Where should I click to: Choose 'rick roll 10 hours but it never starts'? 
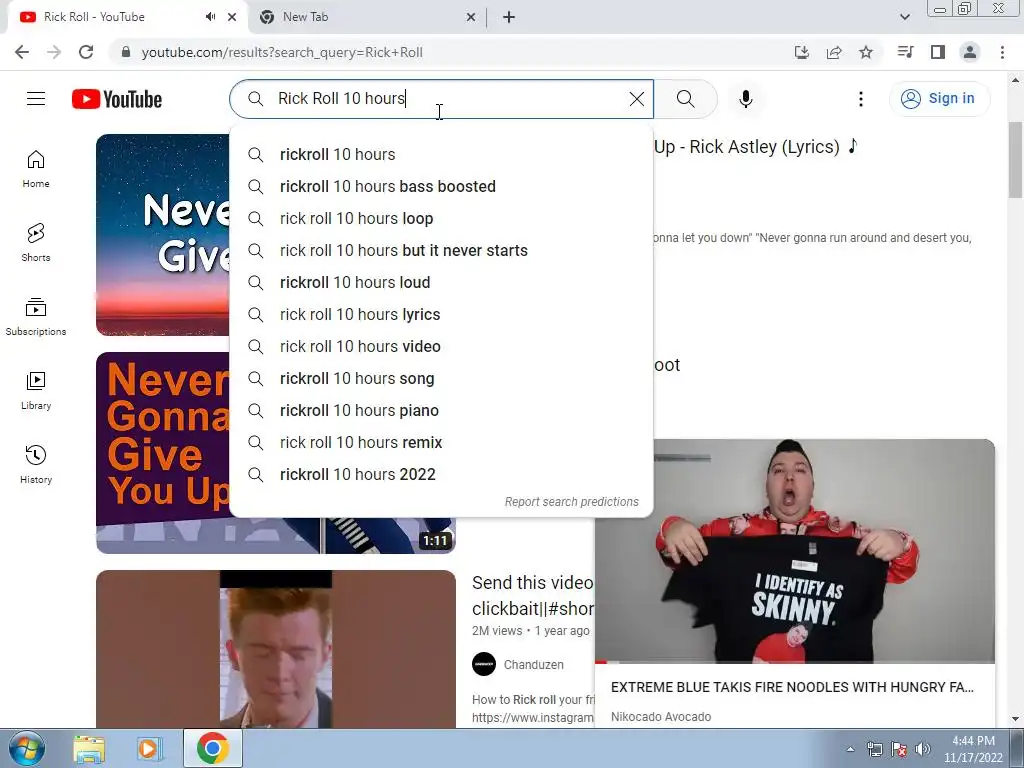pos(441,251)
